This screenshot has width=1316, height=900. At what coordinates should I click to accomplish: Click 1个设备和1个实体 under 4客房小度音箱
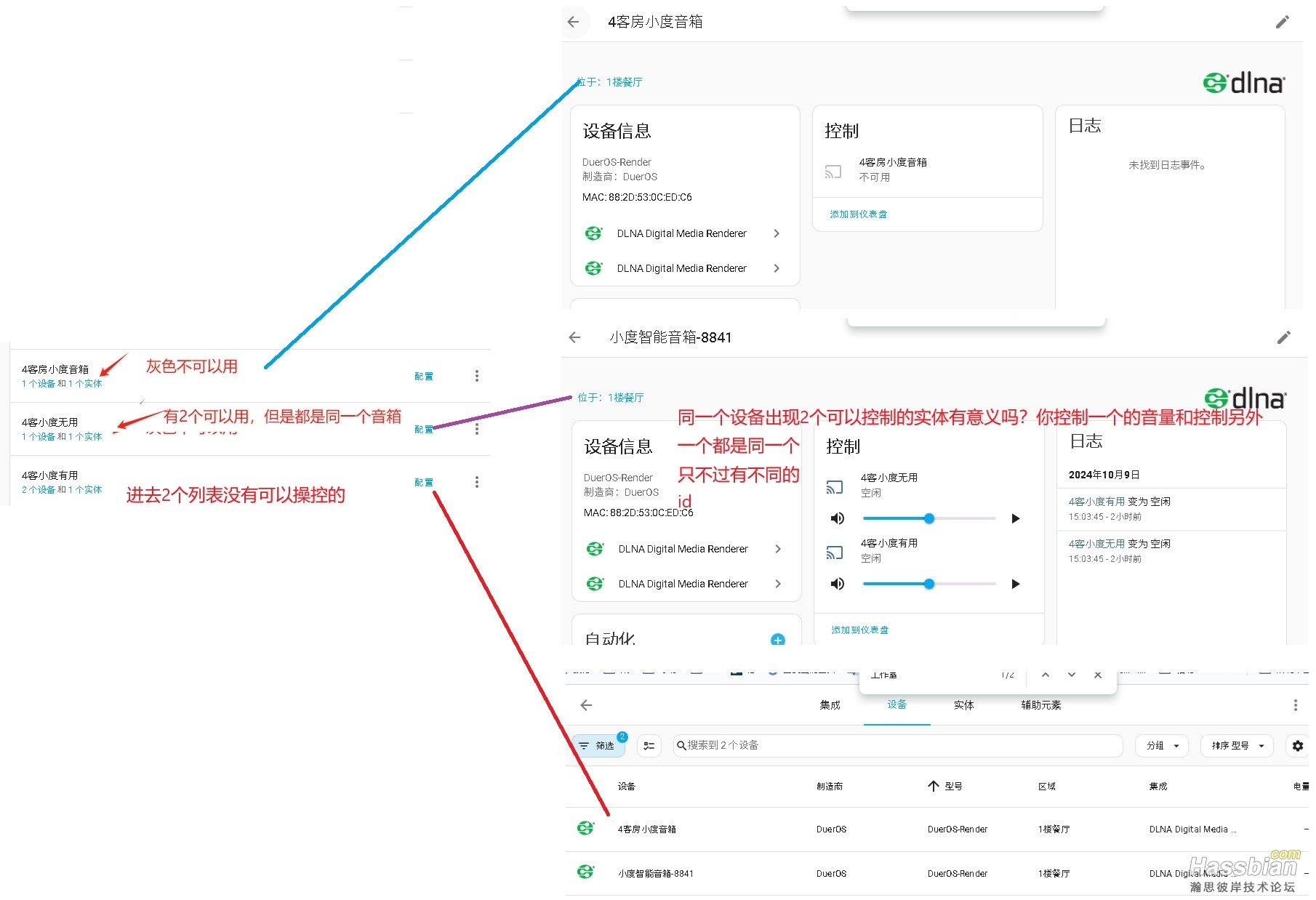[x=62, y=384]
